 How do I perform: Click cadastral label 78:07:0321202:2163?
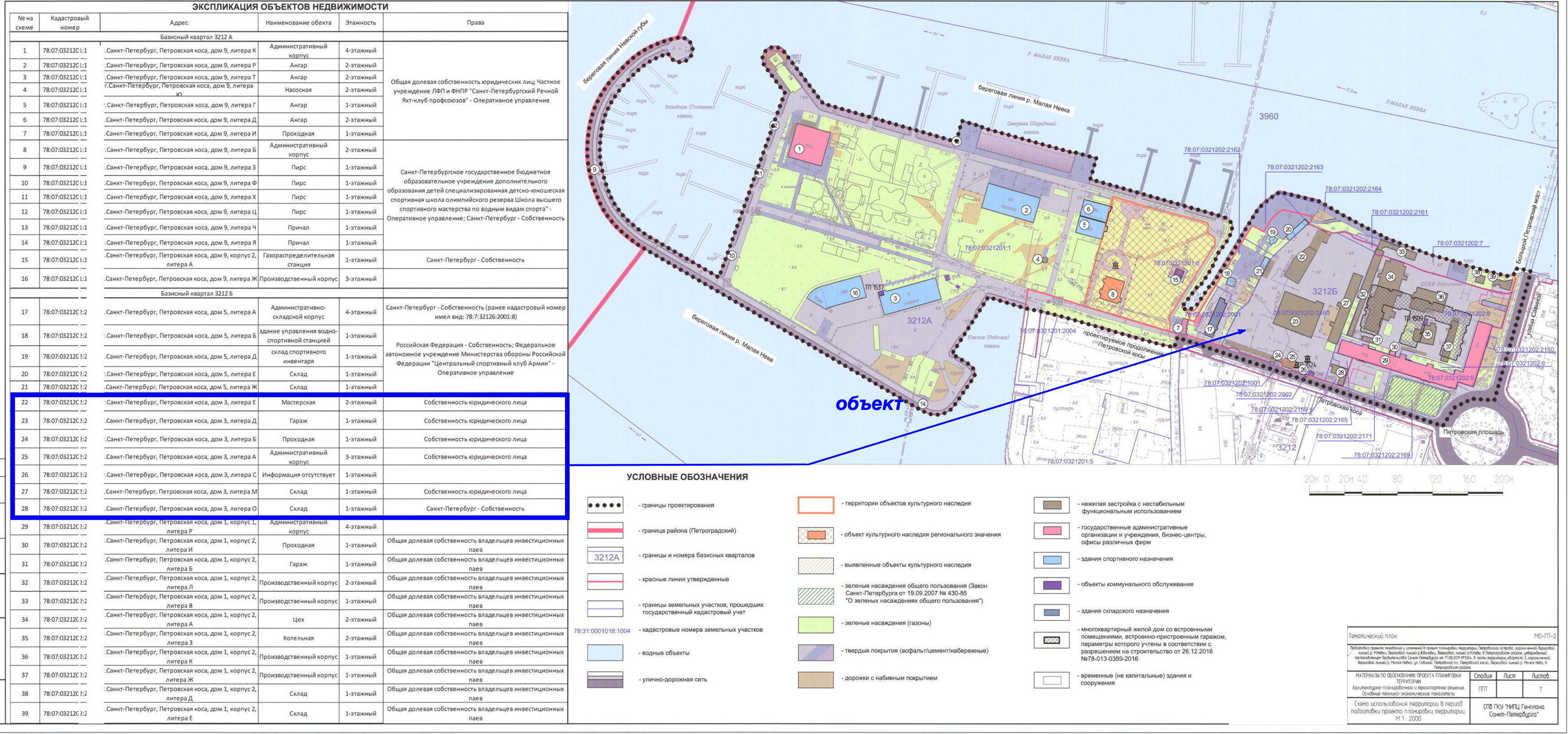(x=1294, y=168)
